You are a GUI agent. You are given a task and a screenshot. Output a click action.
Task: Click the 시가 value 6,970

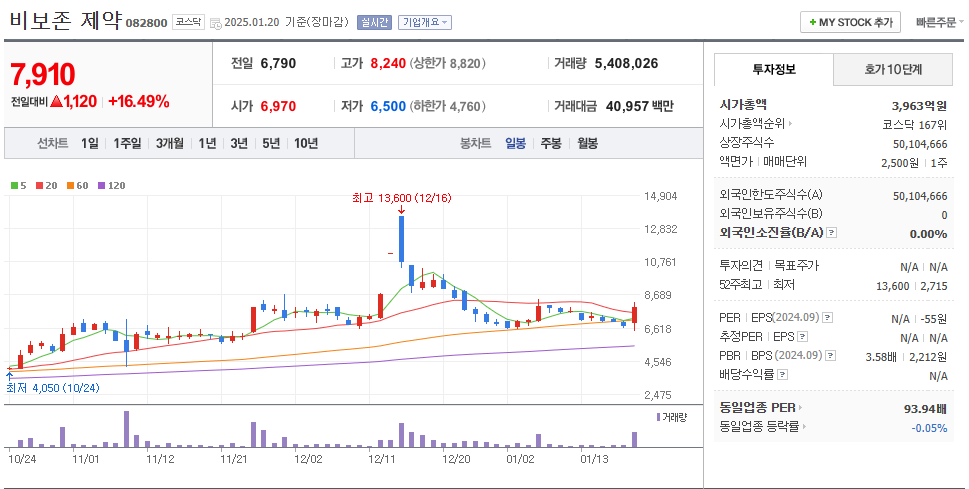(x=278, y=106)
